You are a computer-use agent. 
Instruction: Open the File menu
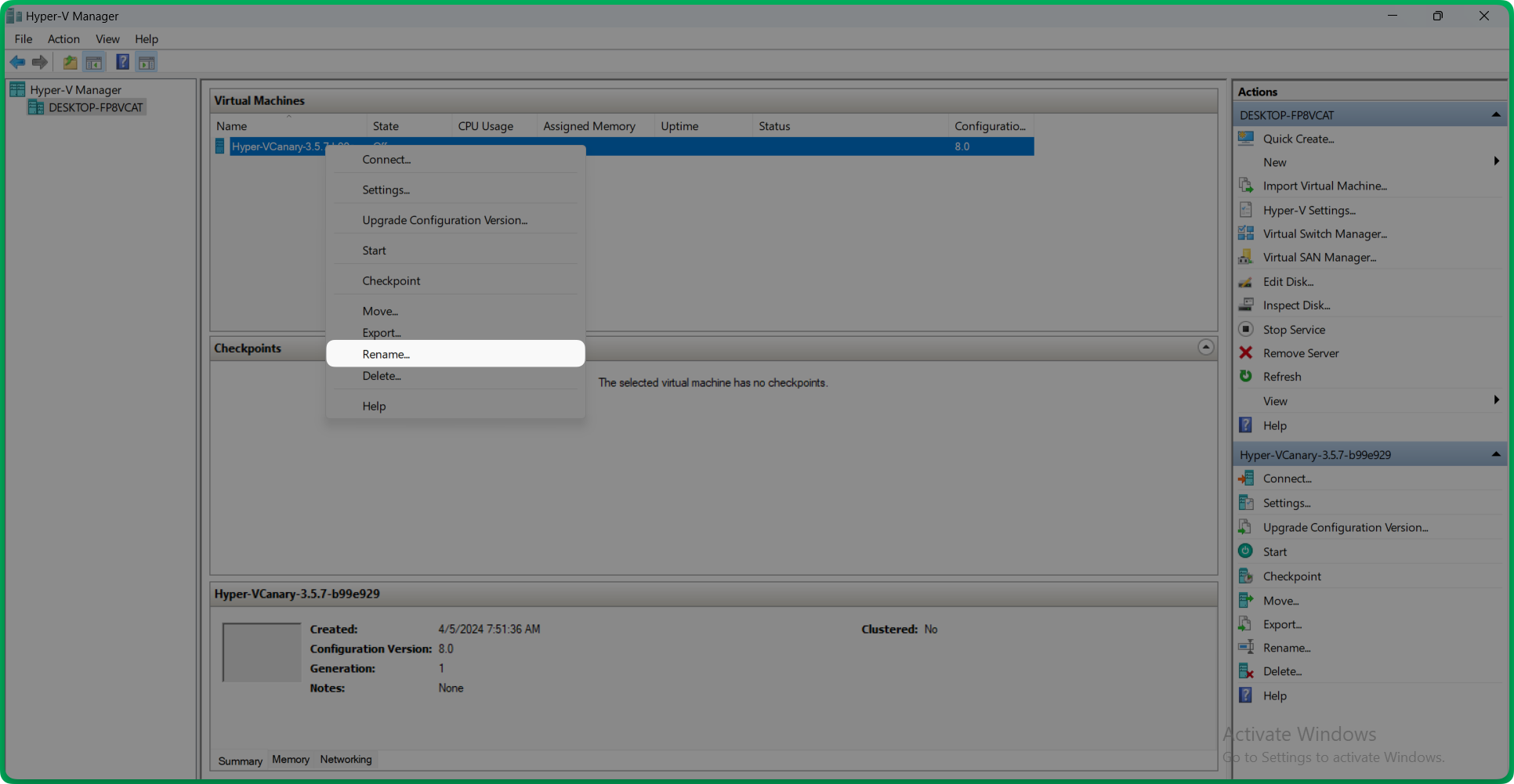tap(24, 39)
